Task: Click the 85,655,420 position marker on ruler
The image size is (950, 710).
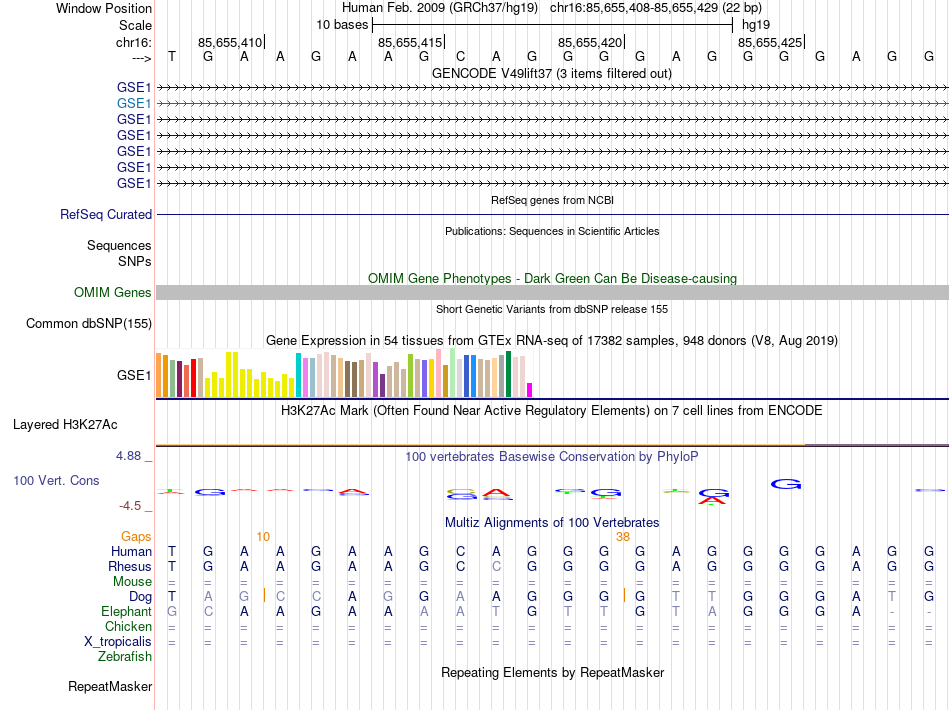Action: (591, 42)
